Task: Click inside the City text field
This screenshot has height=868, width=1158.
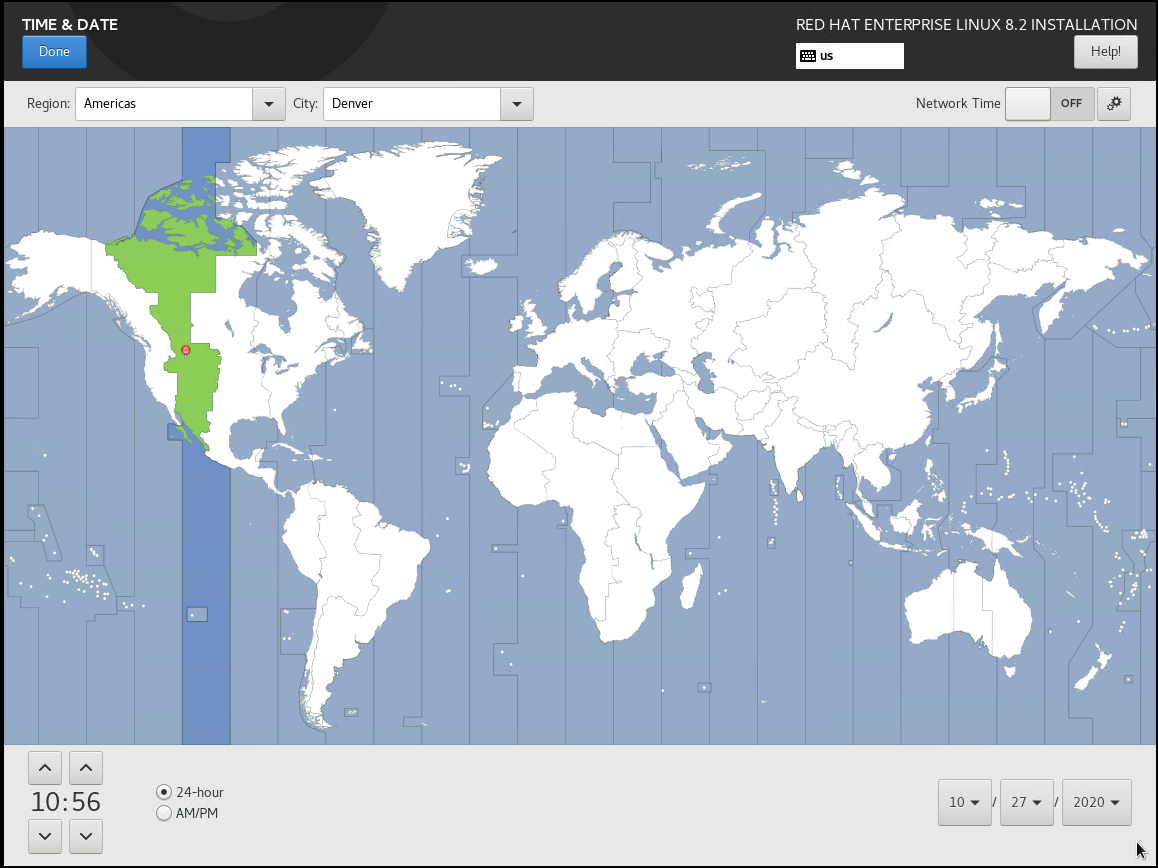Action: point(411,104)
